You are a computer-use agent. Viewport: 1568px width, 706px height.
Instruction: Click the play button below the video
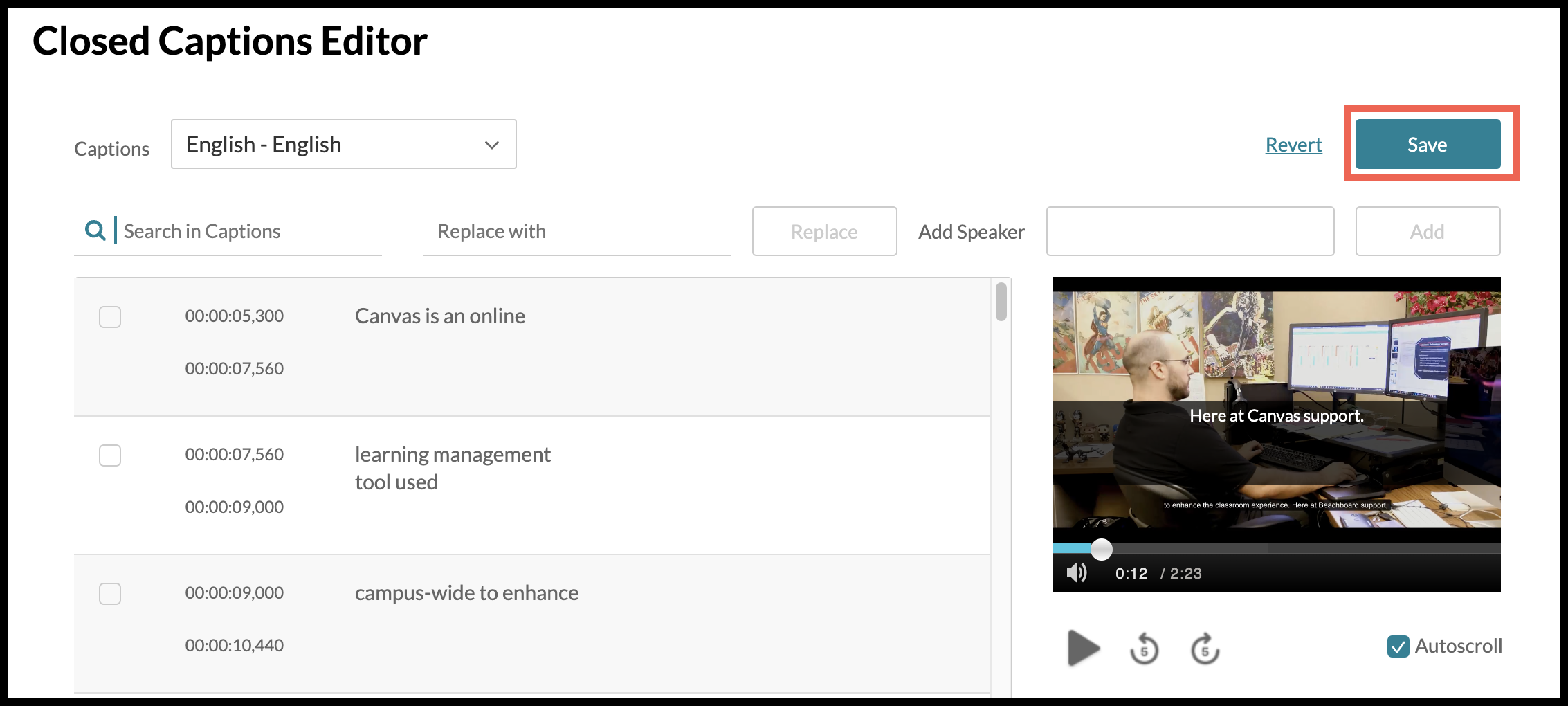click(1083, 648)
